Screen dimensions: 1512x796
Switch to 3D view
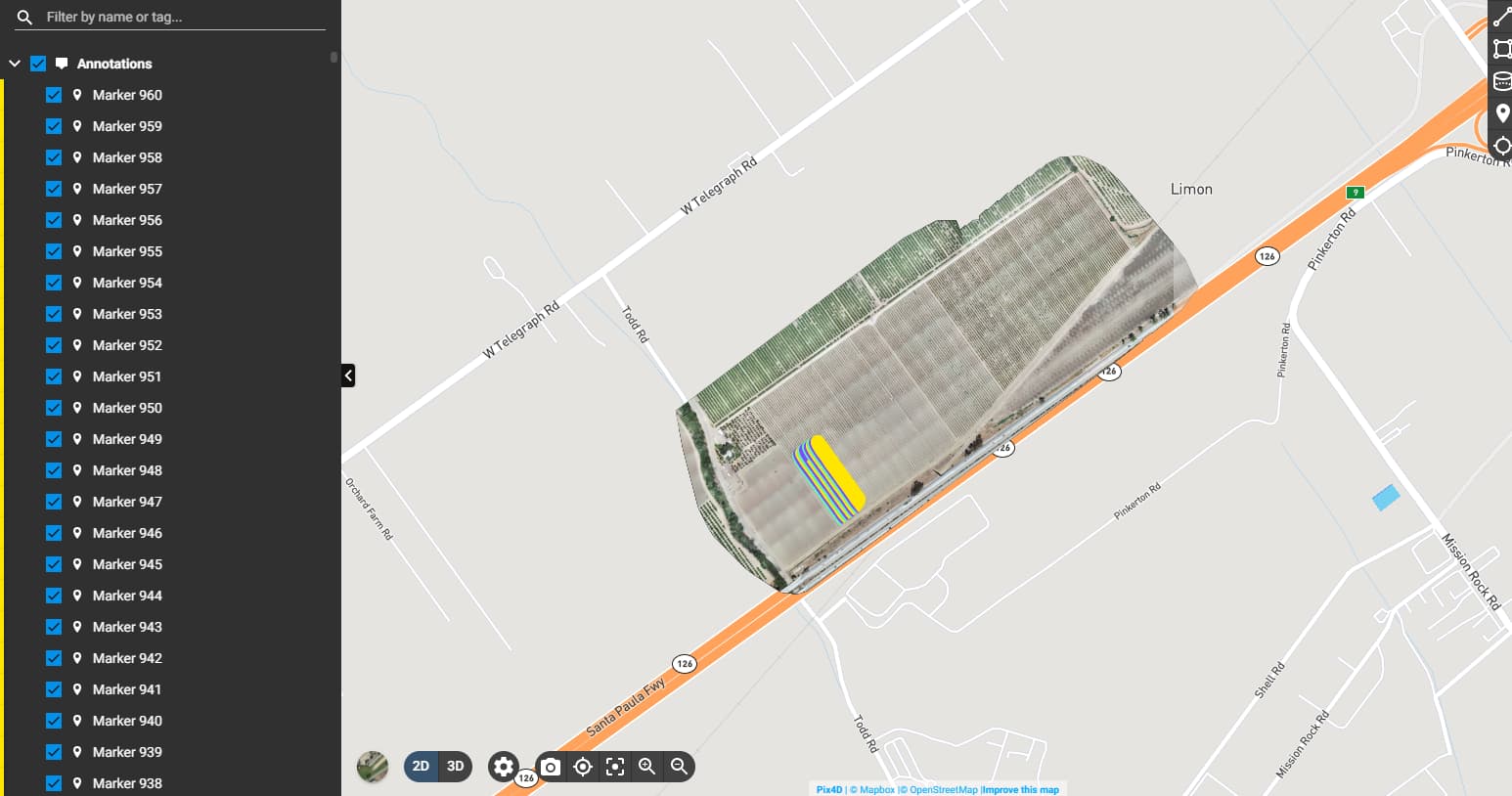(455, 767)
